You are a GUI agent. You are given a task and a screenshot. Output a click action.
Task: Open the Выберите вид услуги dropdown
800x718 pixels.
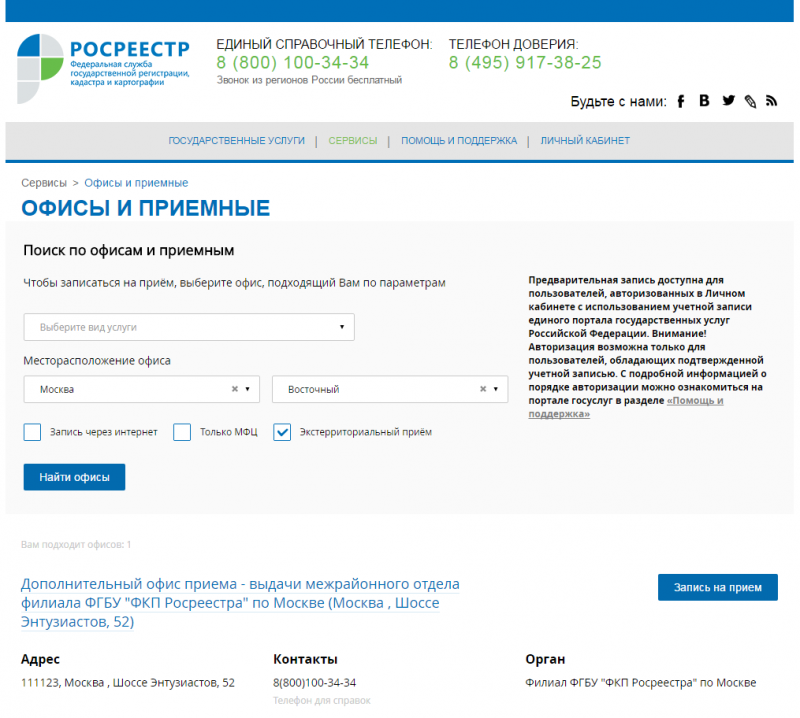[189, 327]
